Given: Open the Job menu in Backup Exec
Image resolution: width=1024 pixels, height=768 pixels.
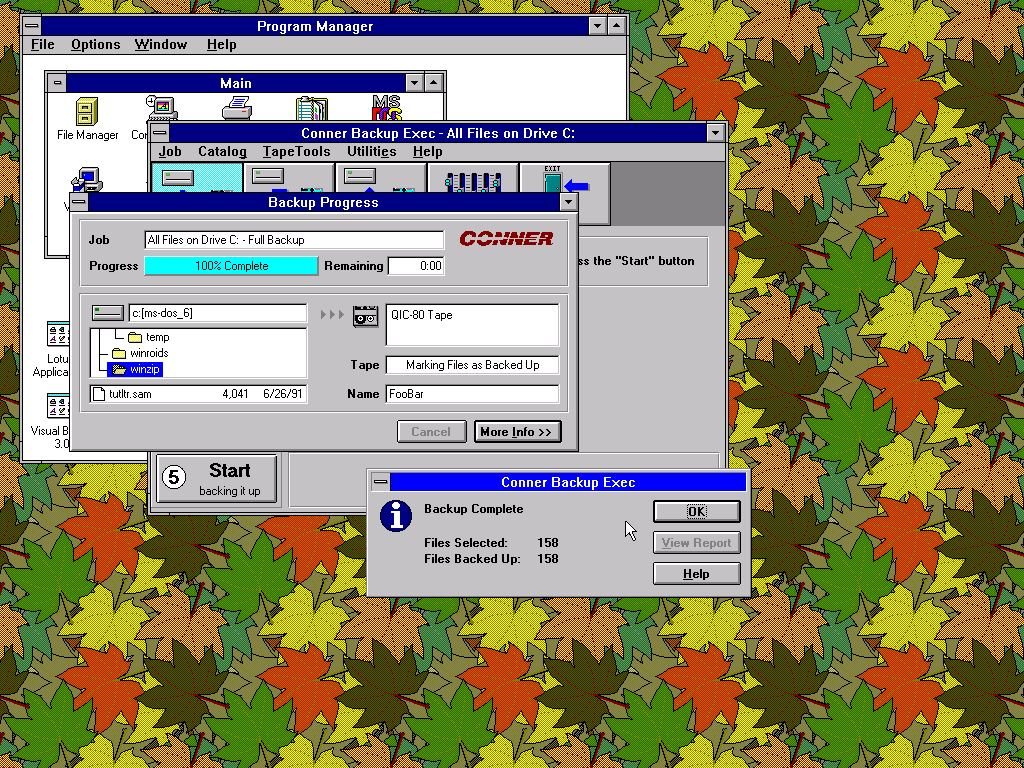Looking at the screenshot, I should 170,152.
